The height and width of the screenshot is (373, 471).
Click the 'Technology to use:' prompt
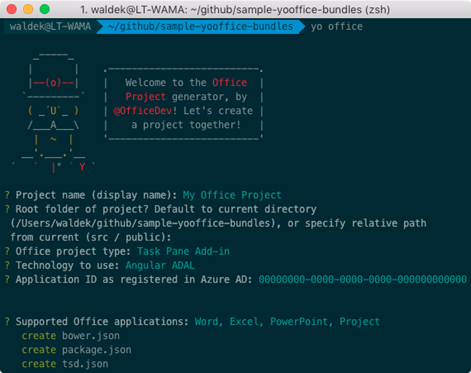pyautogui.click(x=67, y=265)
